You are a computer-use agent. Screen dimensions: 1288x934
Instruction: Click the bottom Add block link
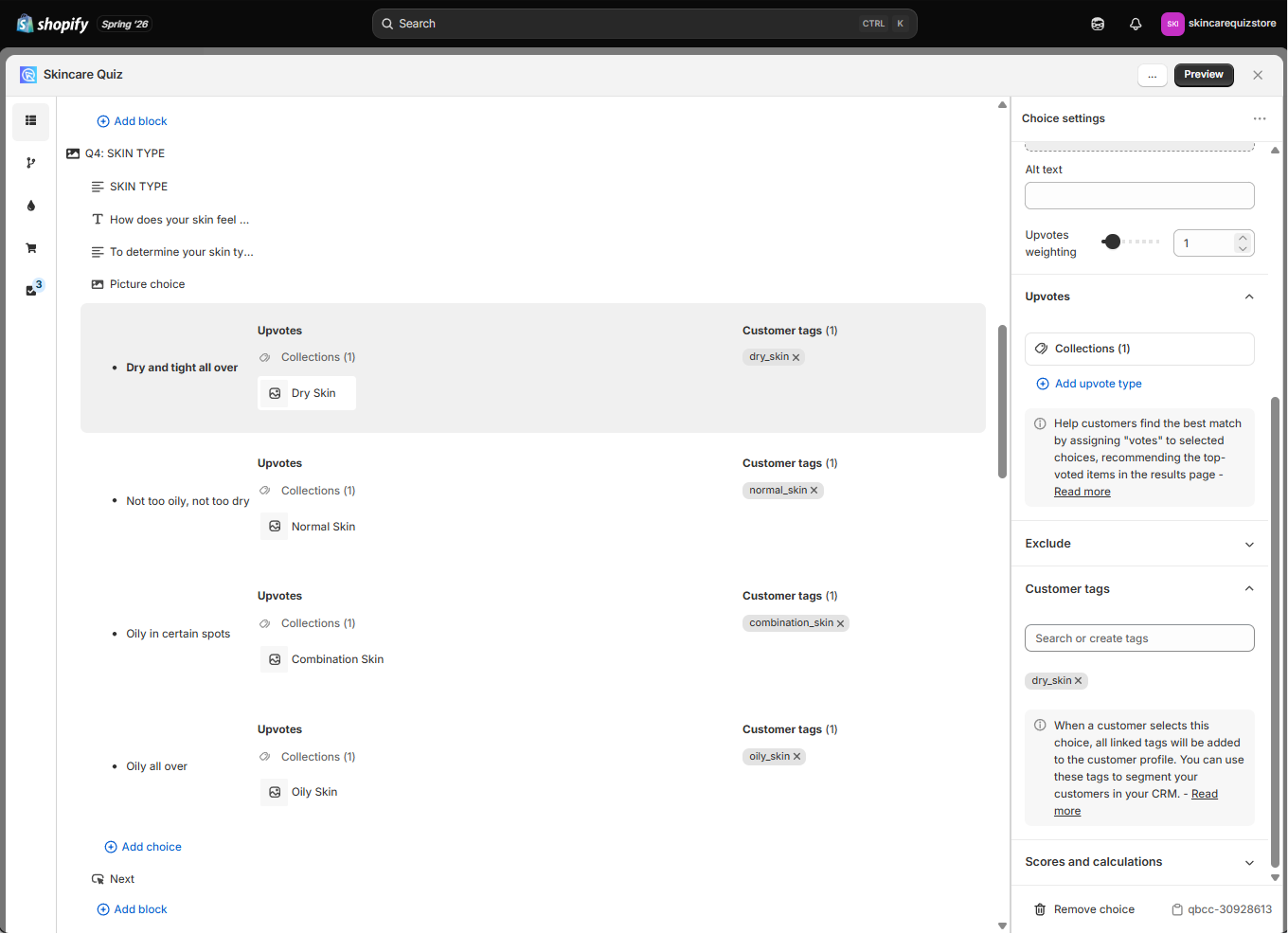point(132,909)
